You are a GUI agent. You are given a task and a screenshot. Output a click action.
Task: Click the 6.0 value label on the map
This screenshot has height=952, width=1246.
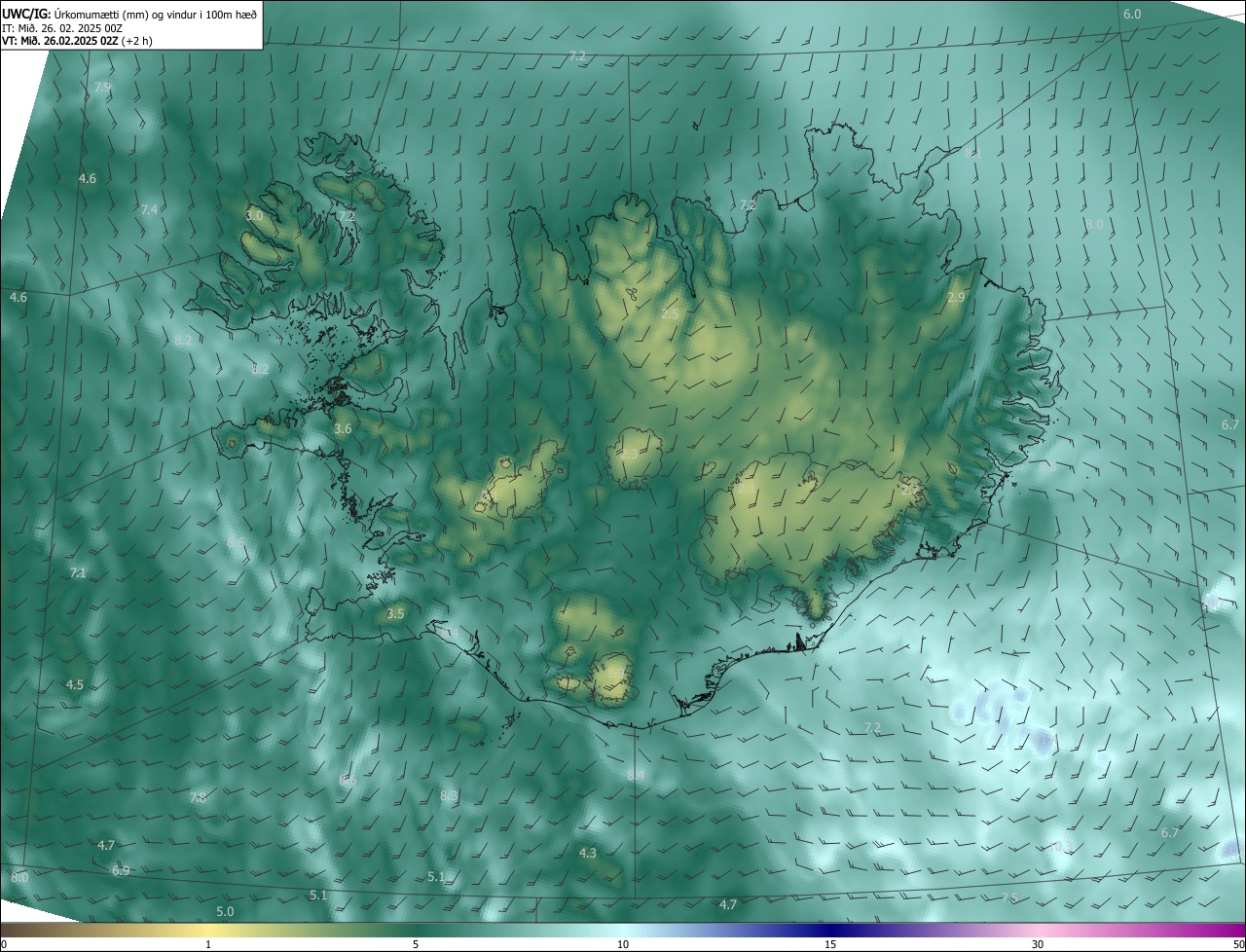point(1132,15)
